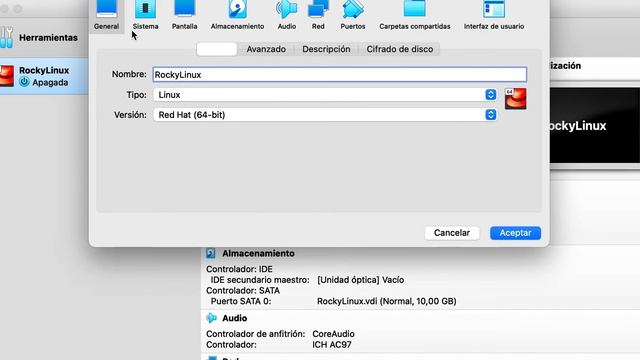
Task: Open the Pantalla settings section
Action: [x=184, y=16]
